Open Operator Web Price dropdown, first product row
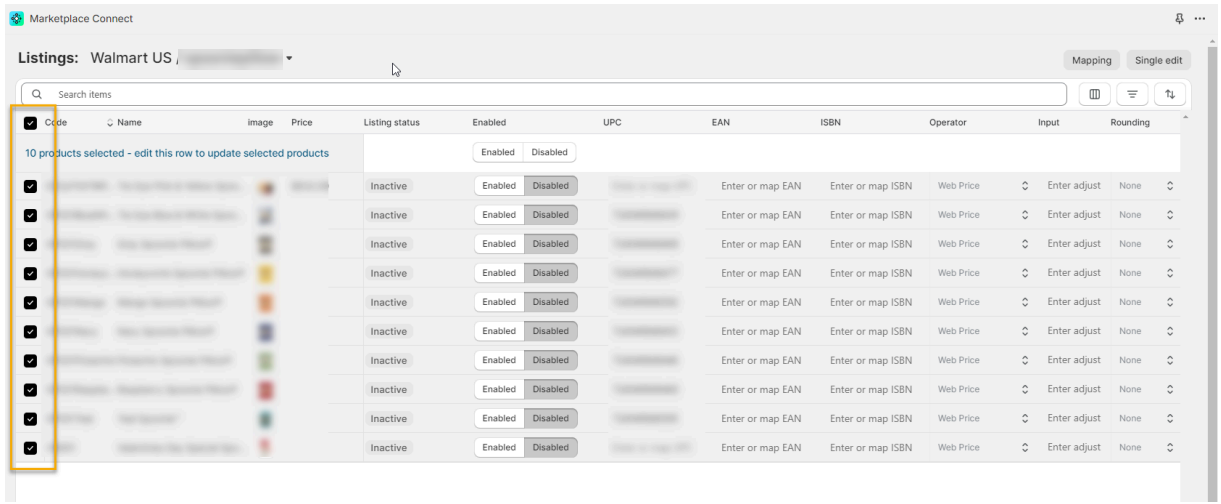The image size is (1221, 504). 983,186
